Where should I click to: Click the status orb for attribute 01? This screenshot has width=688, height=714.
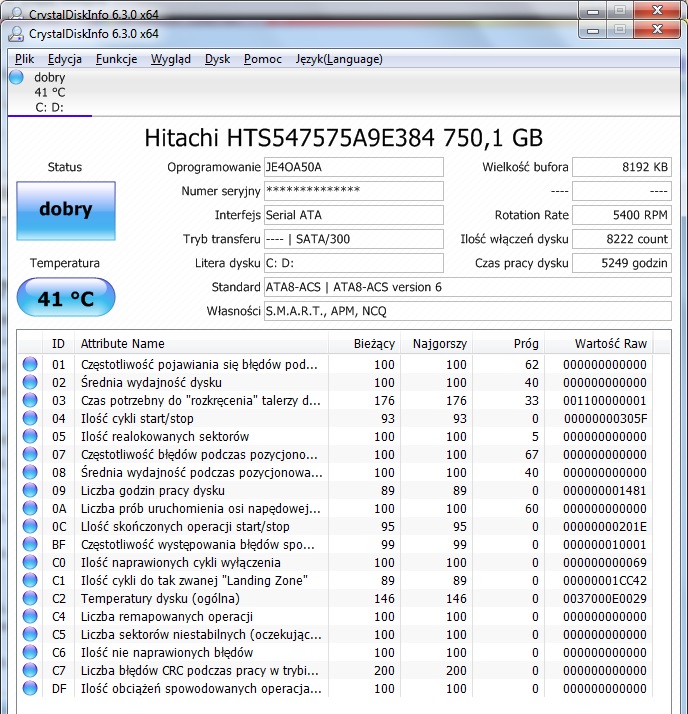point(30,364)
